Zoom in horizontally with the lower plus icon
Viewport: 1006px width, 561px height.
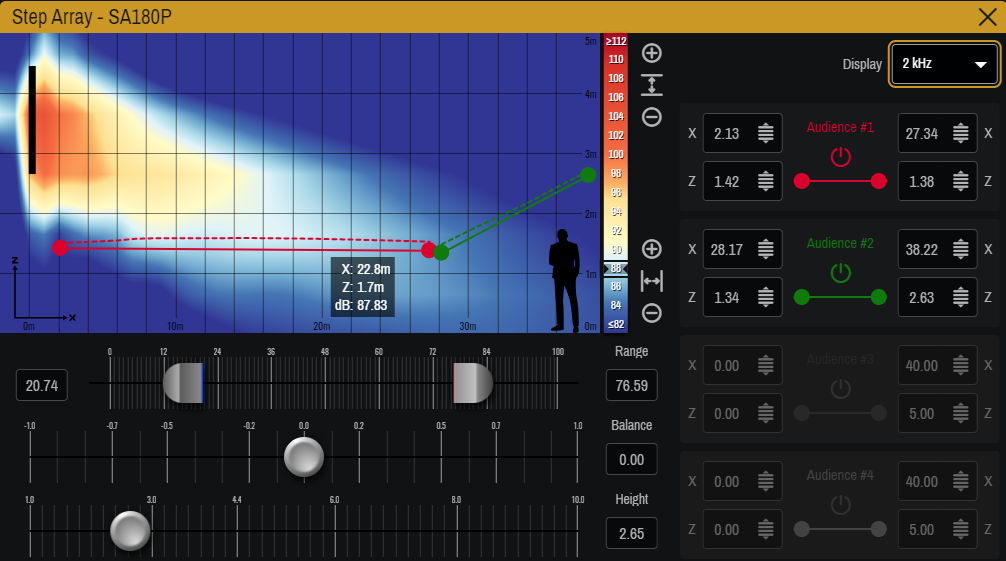pos(652,249)
